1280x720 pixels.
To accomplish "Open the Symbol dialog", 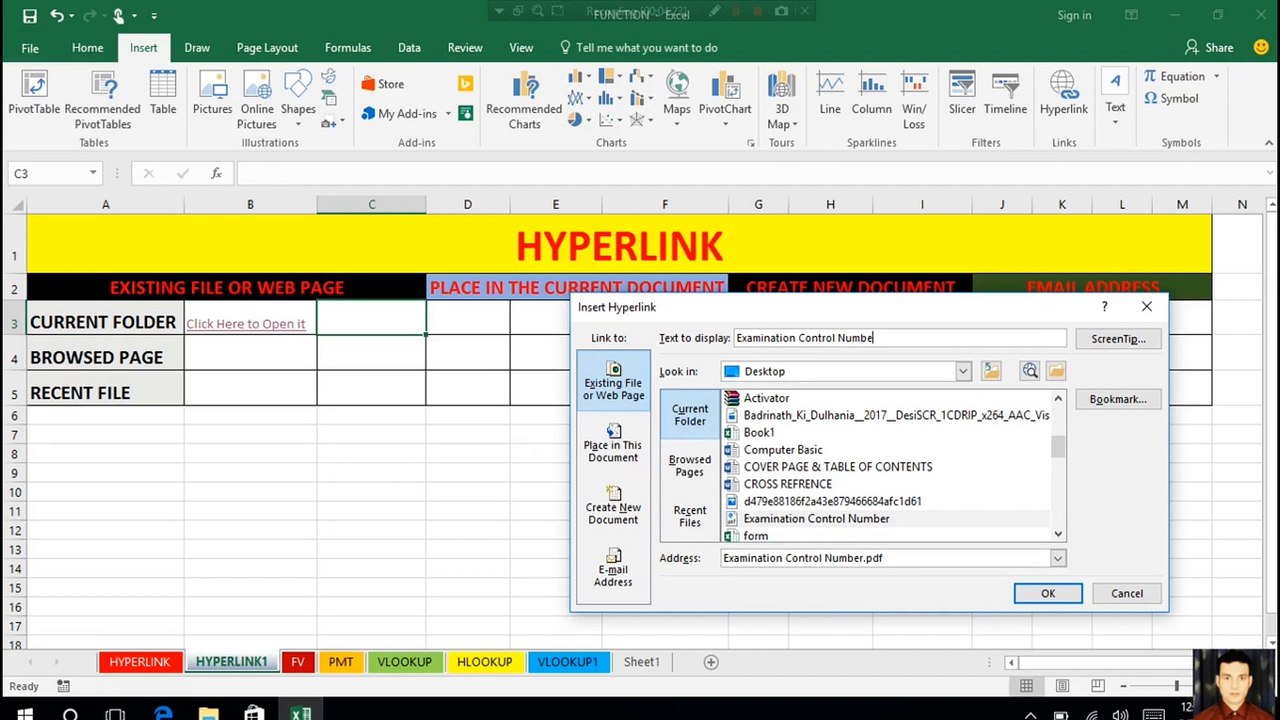I will [1171, 98].
